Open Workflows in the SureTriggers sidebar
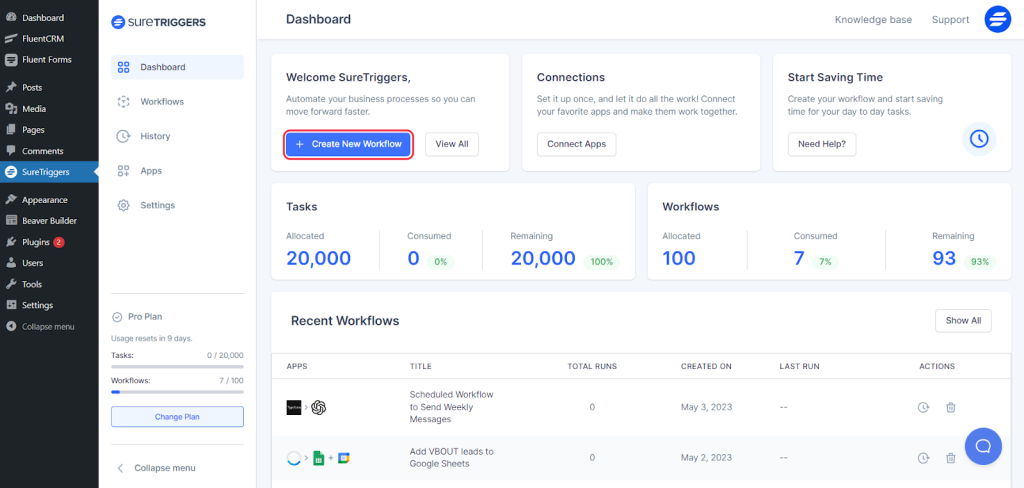Screen dimensions: 1024x488 (x=161, y=102)
